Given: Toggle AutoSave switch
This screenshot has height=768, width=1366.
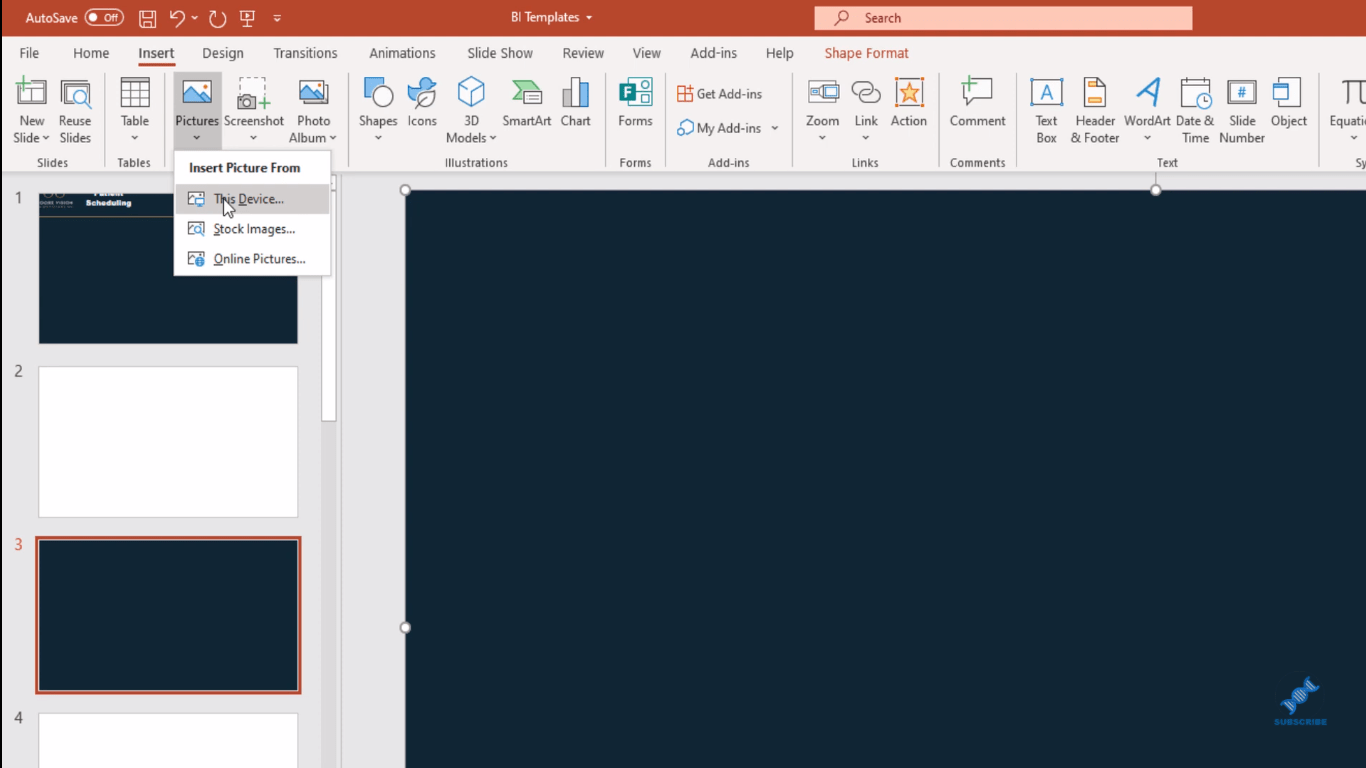Looking at the screenshot, I should point(104,18).
